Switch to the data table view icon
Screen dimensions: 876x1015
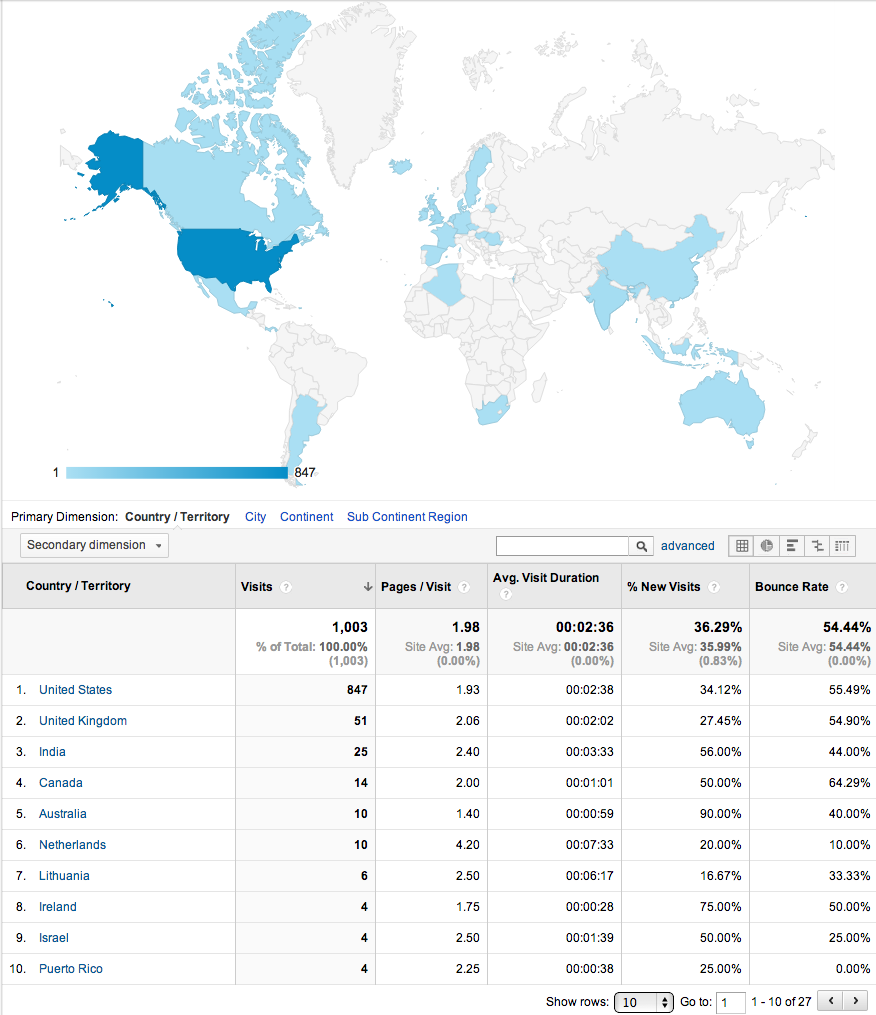point(742,546)
